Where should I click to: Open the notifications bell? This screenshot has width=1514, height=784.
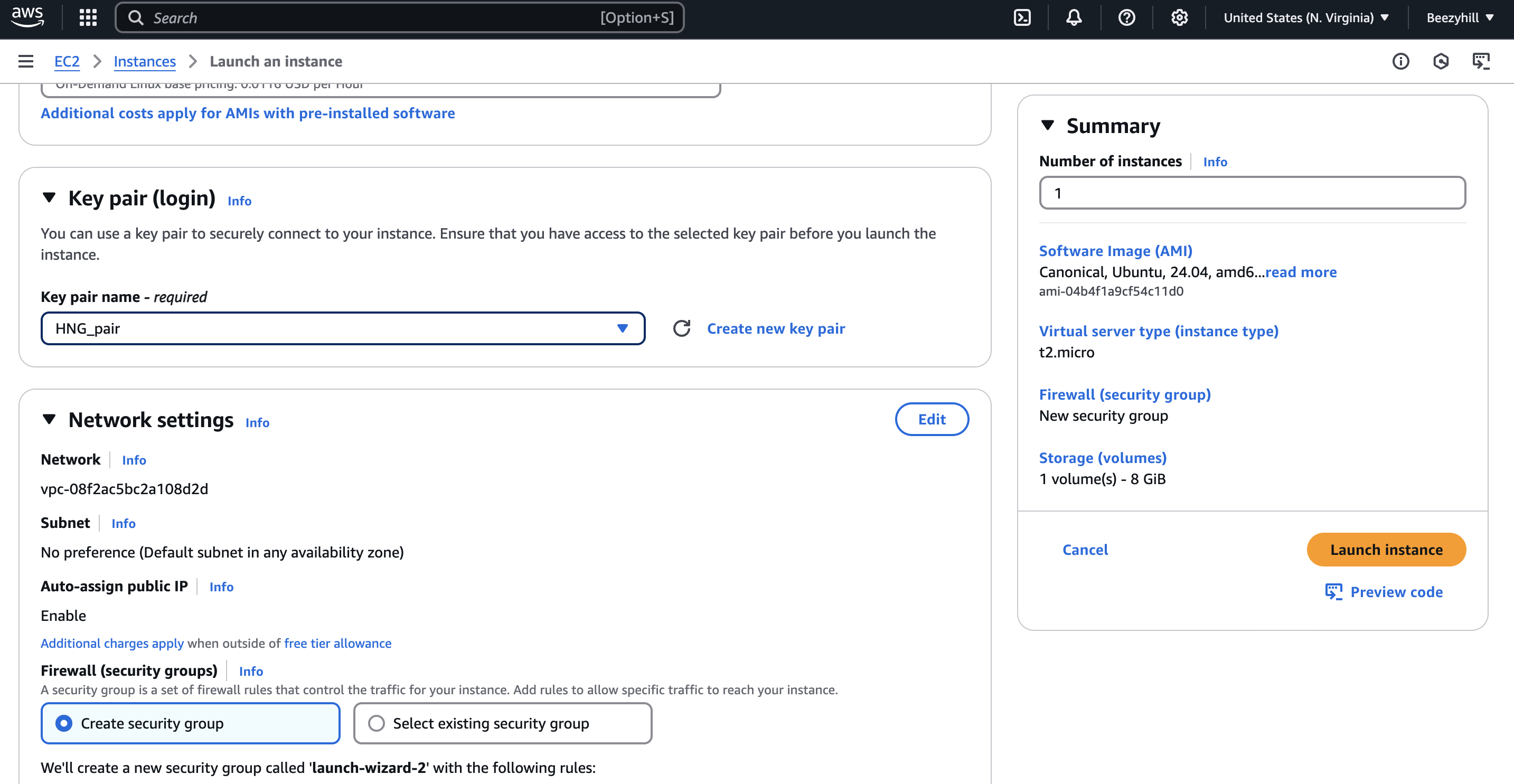tap(1074, 17)
